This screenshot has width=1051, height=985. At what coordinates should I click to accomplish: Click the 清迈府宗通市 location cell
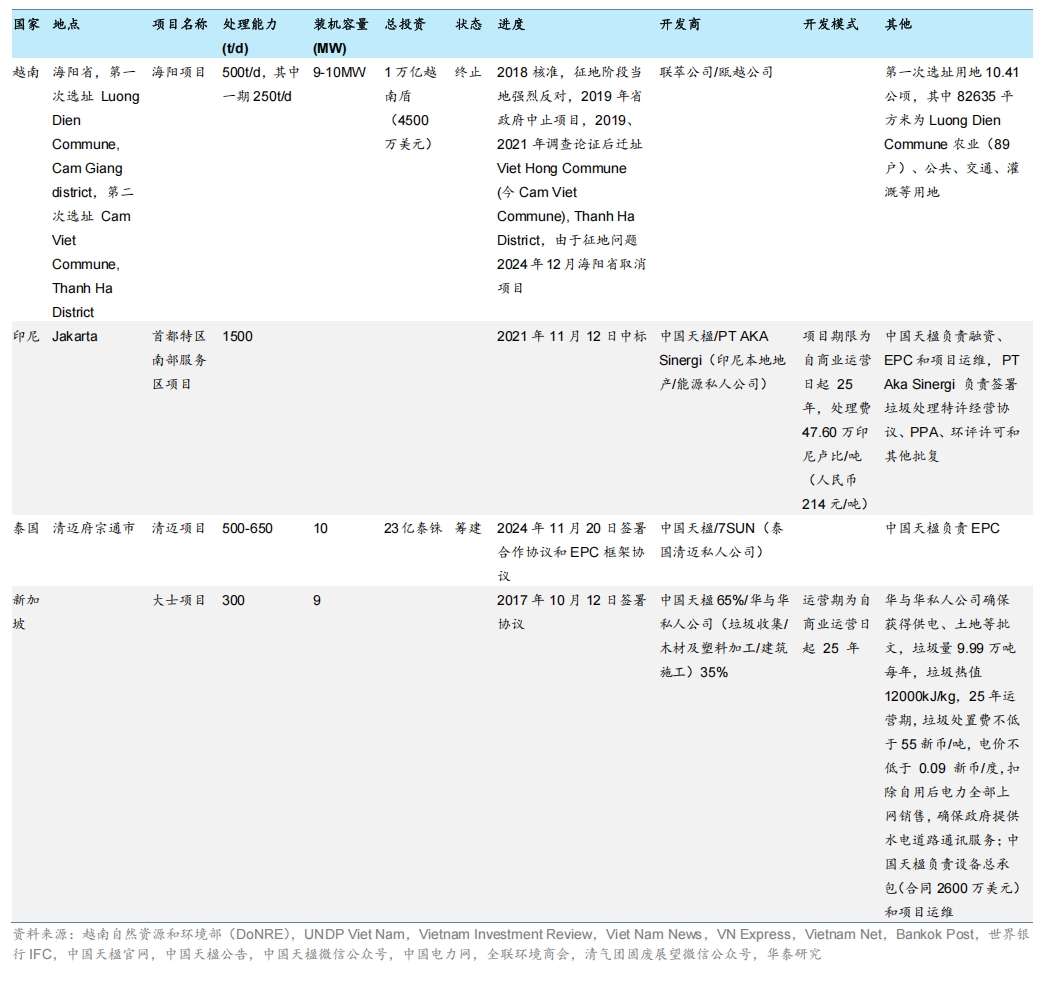[94, 528]
